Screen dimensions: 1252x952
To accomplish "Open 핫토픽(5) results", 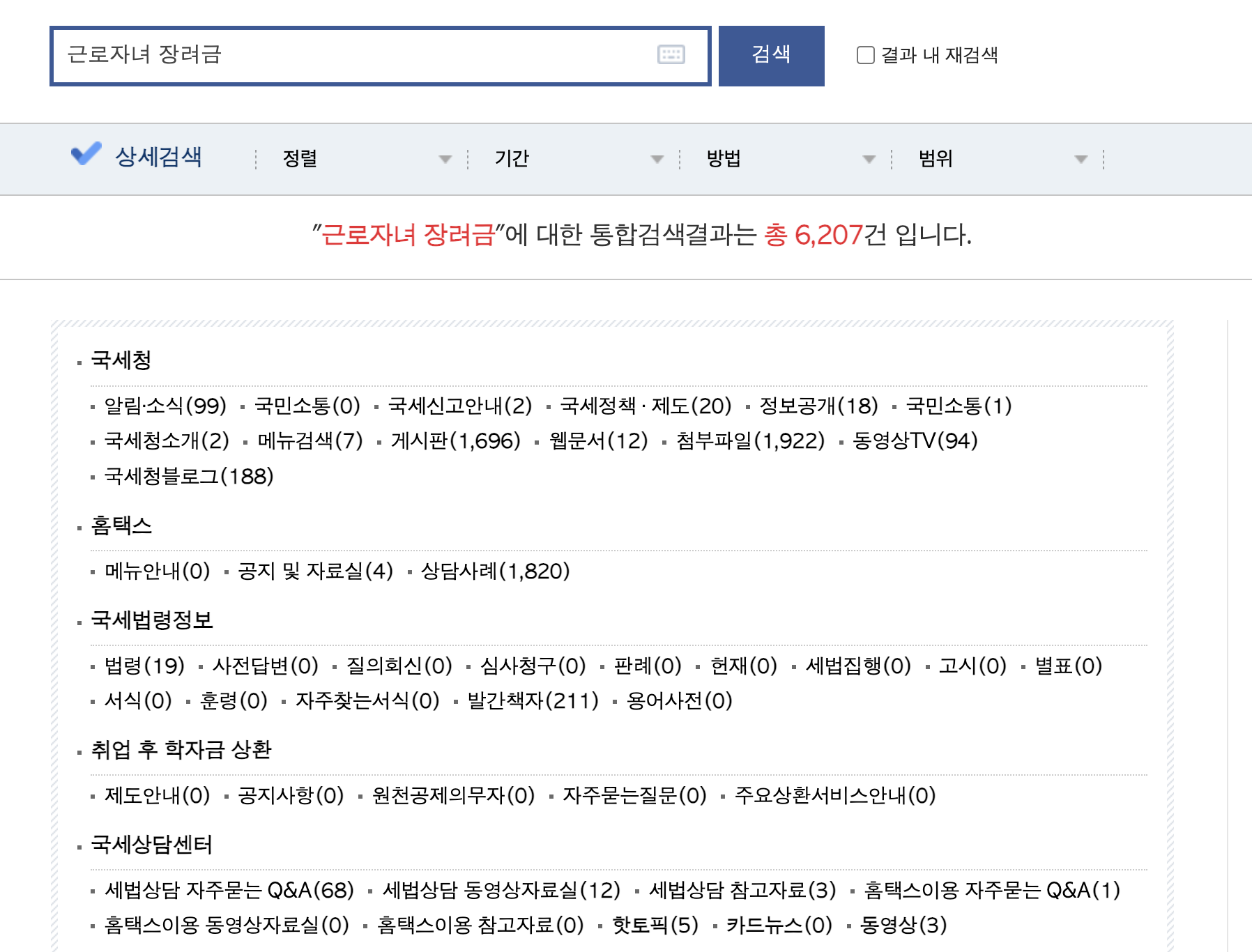I will coord(655,925).
